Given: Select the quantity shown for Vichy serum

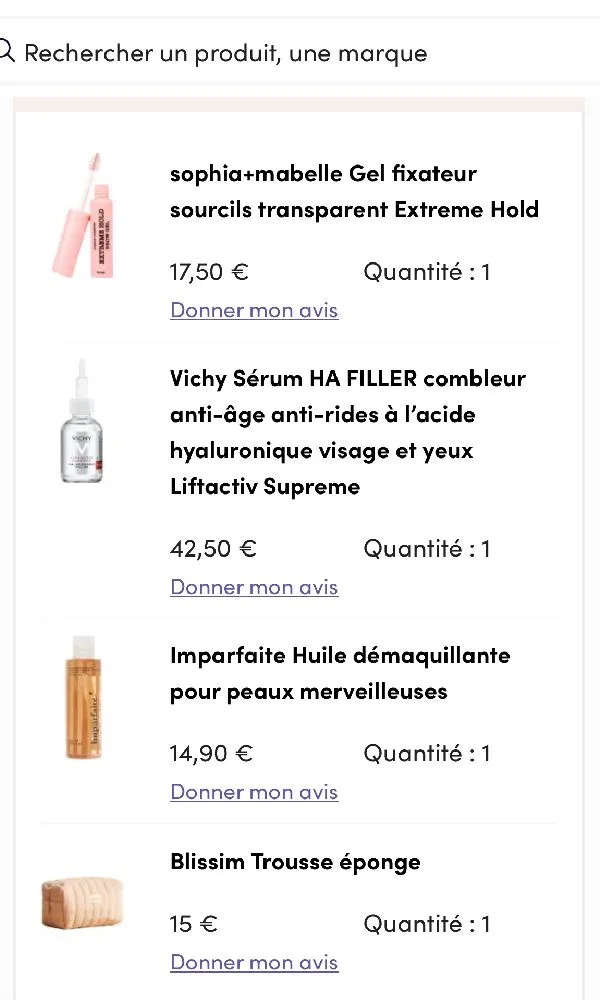Looking at the screenshot, I should (427, 548).
